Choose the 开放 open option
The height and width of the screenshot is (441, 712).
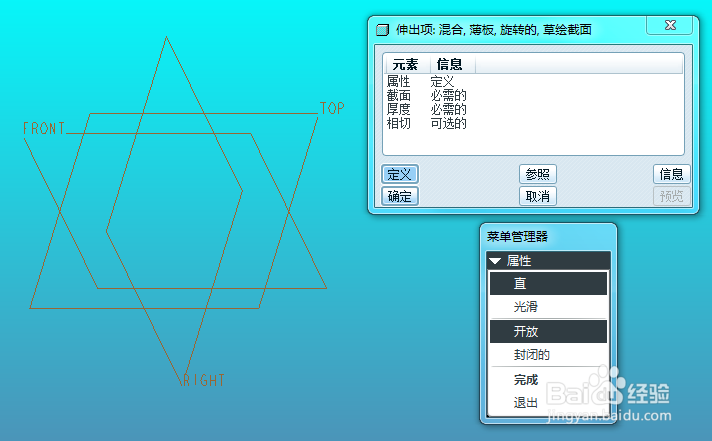(548, 332)
